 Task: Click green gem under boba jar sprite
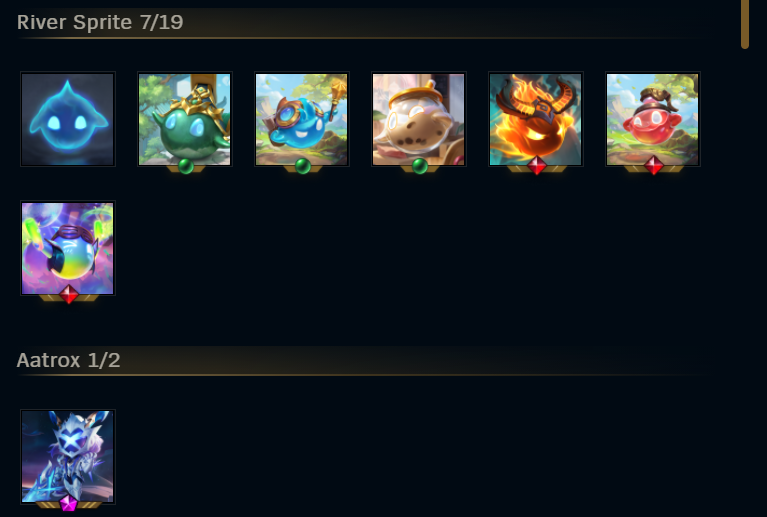(x=420, y=166)
